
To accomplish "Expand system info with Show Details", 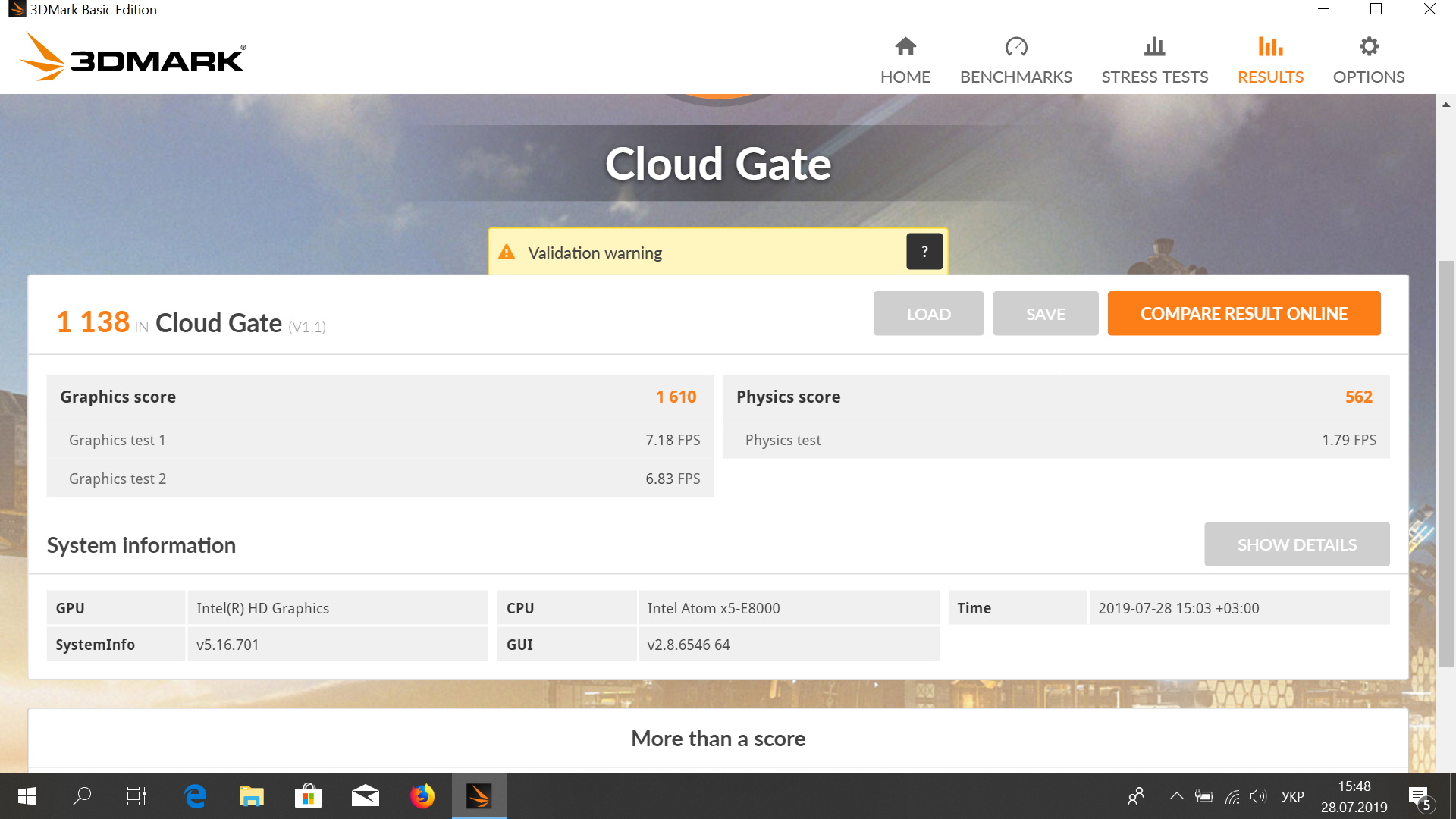I will click(1297, 544).
